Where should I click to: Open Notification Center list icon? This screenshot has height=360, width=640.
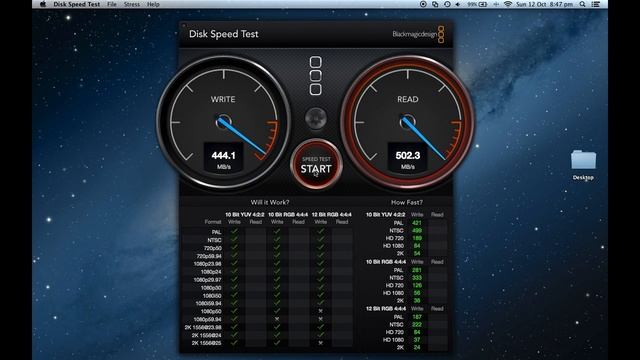pyautogui.click(x=596, y=4)
